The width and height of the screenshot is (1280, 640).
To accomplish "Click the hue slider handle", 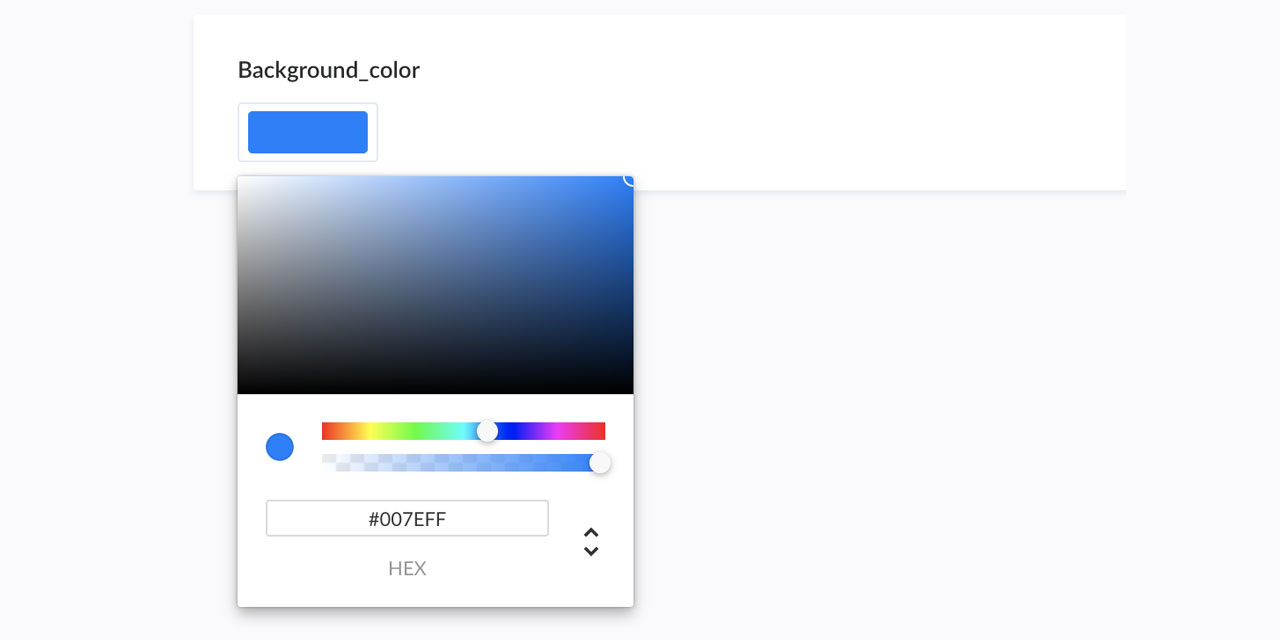I will 488,430.
